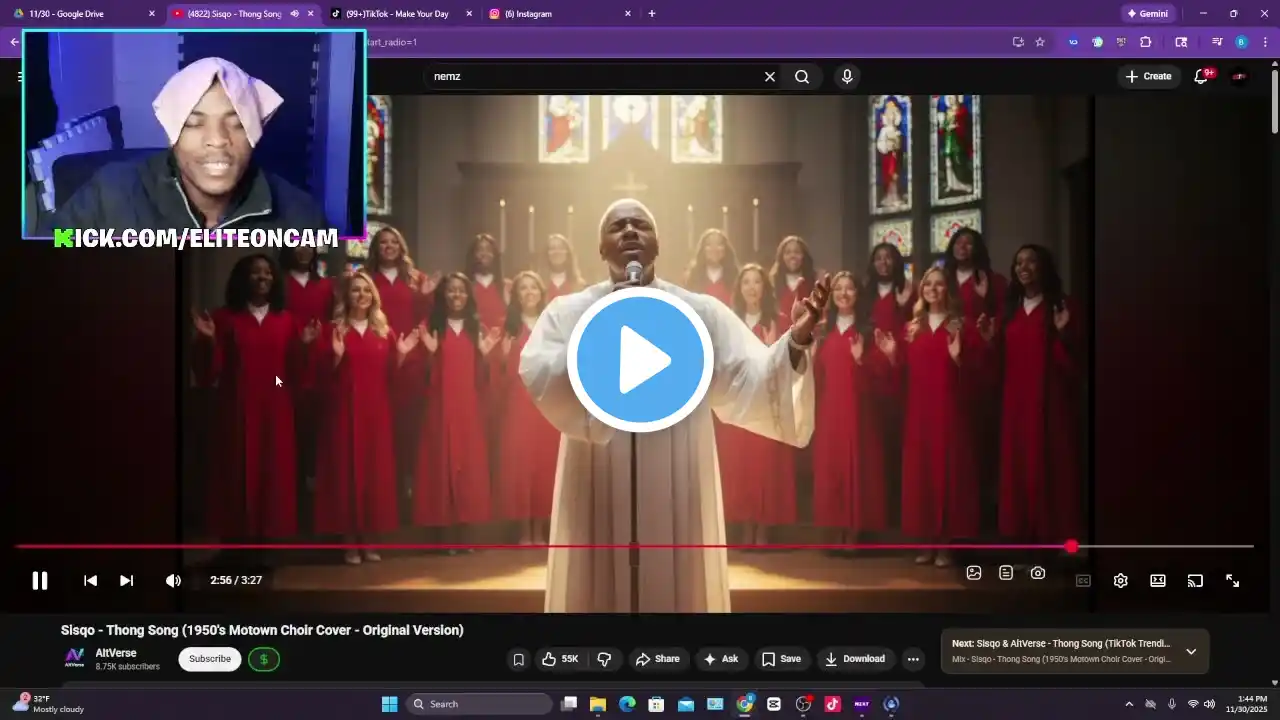Image resolution: width=1280 pixels, height=720 pixels.
Task: Switch to the TikTok browser tab
Action: pos(395,14)
